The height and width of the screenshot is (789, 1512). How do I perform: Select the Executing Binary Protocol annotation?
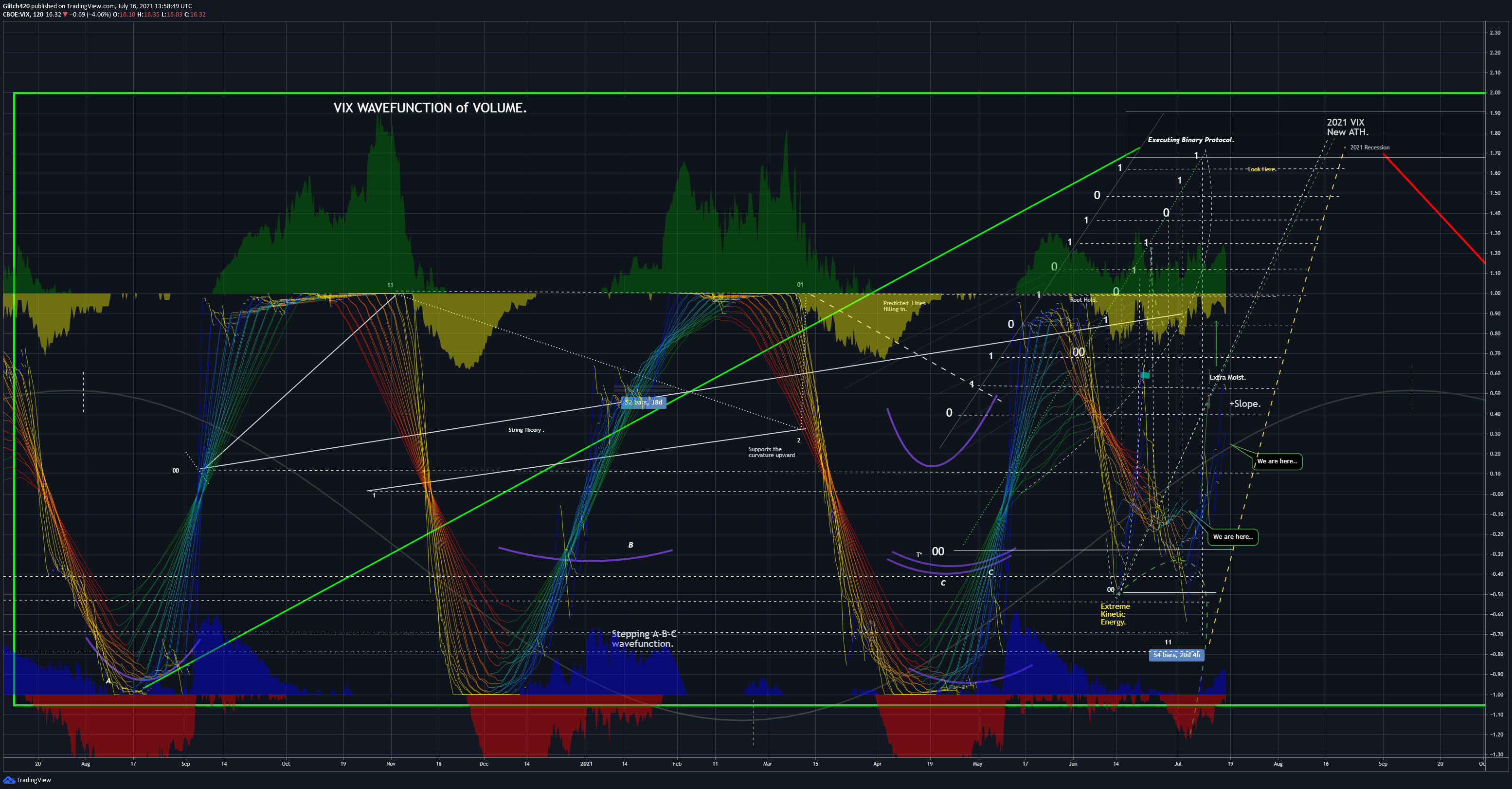[1191, 140]
